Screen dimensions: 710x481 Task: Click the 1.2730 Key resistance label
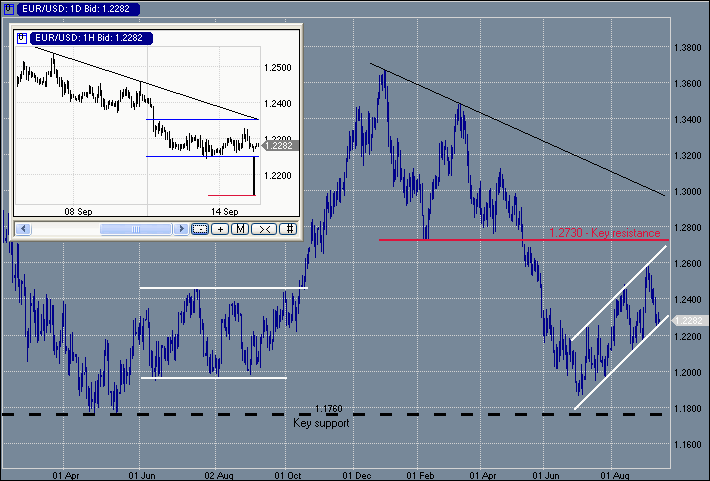(604, 233)
